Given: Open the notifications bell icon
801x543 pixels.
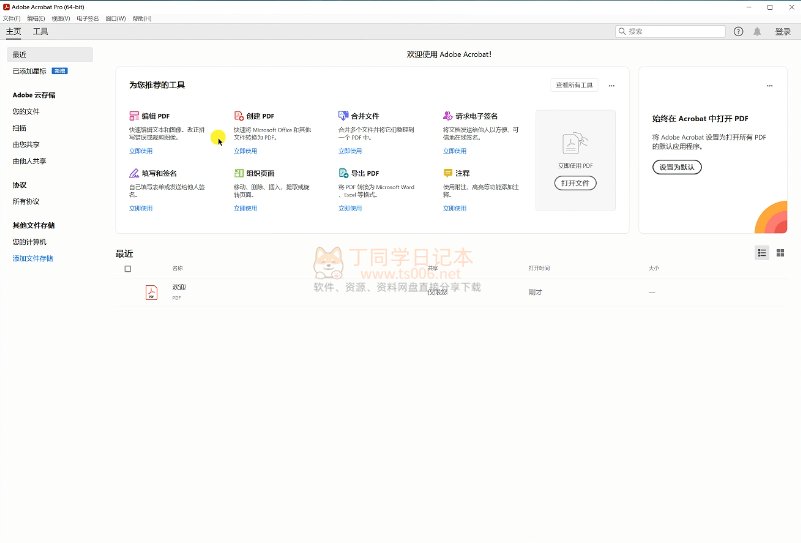Looking at the screenshot, I should [x=757, y=32].
